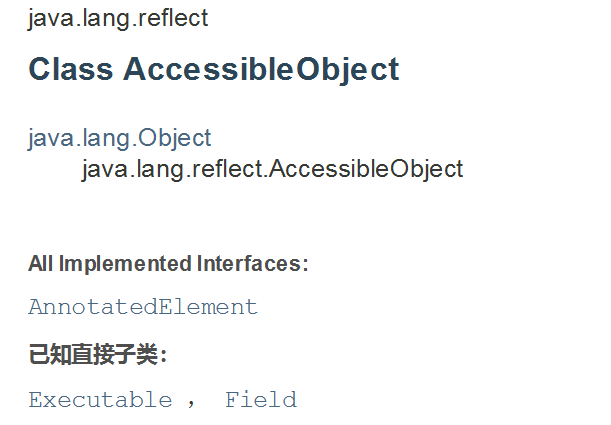
Task: Click the word Interfaces in the bold label
Action: tap(249, 264)
